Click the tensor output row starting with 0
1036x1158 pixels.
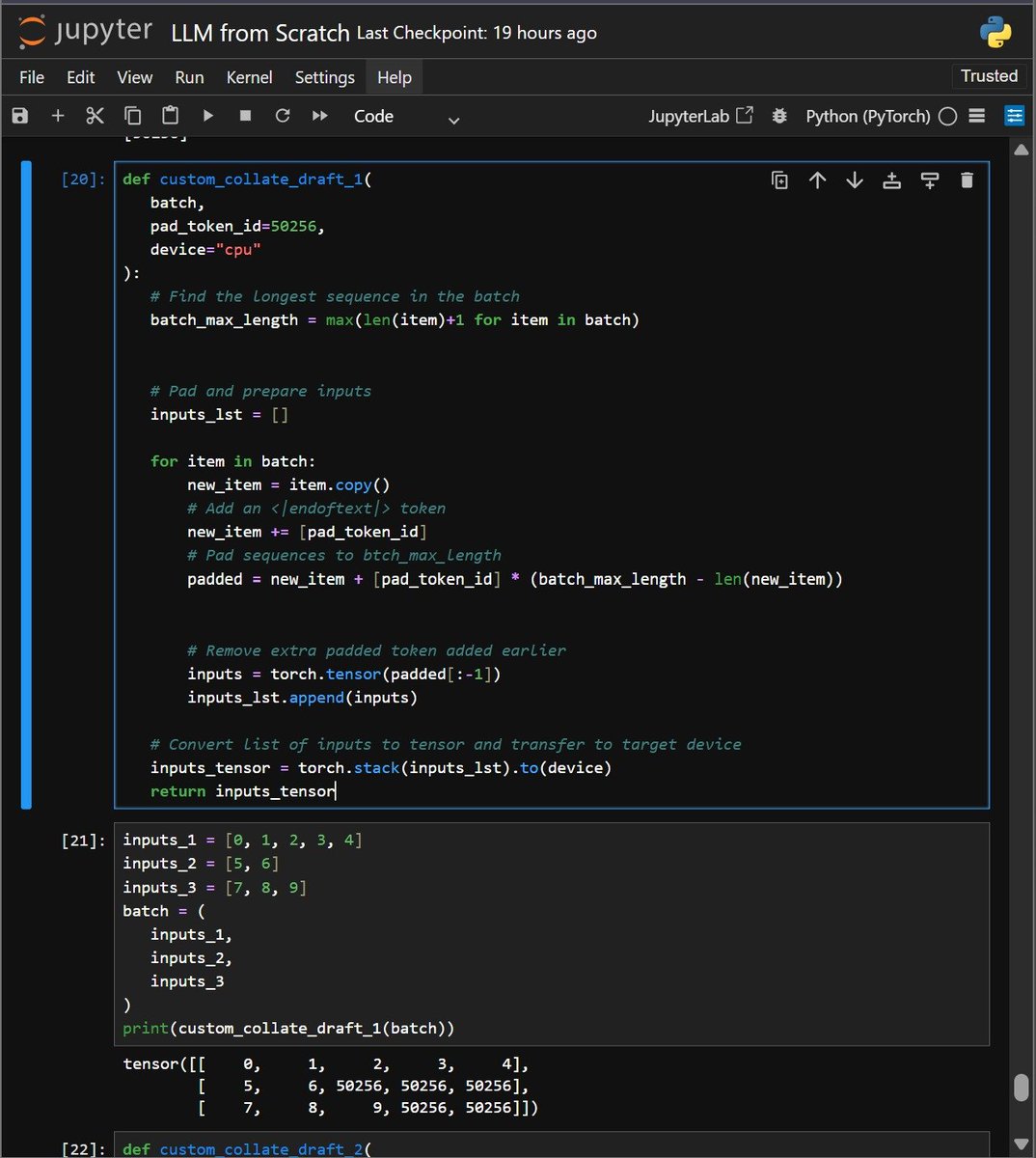point(326,1064)
